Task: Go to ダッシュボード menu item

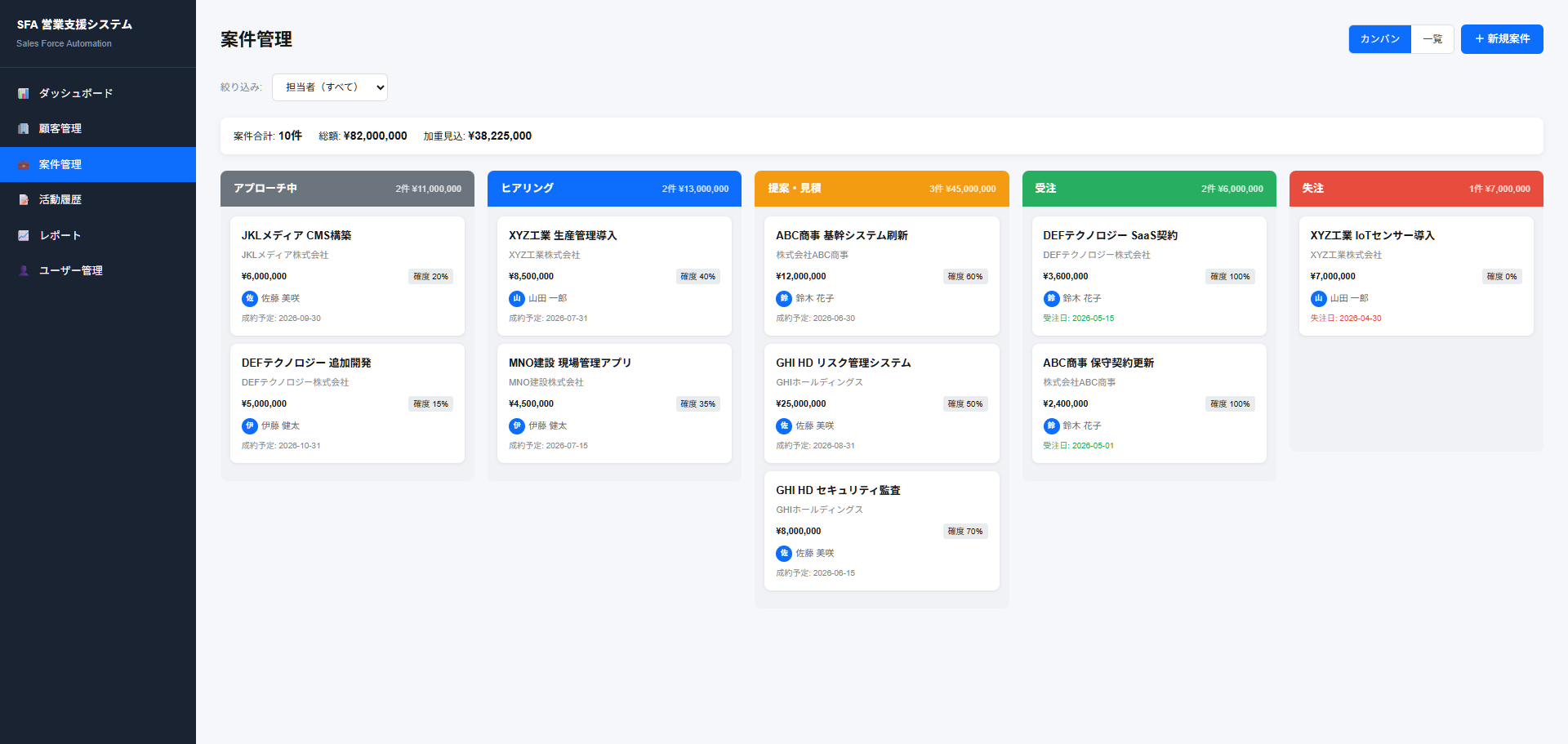Action: coord(98,93)
